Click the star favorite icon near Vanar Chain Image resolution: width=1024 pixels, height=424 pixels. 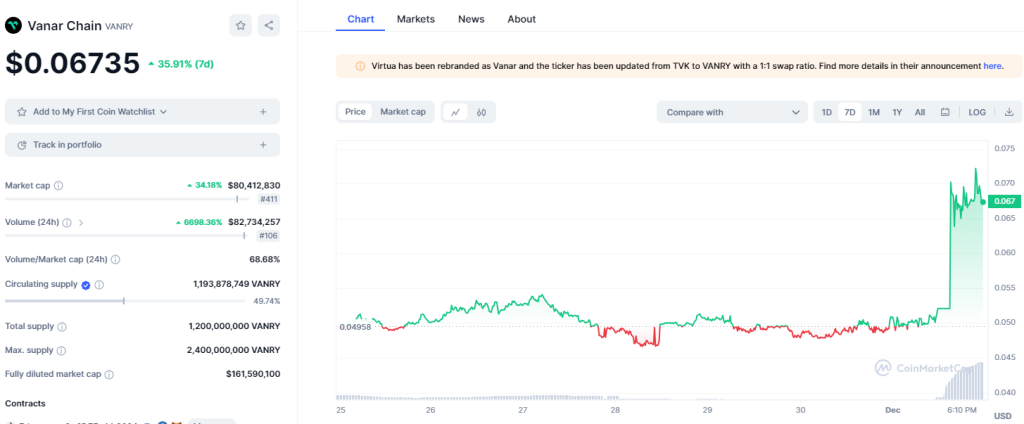[240, 25]
